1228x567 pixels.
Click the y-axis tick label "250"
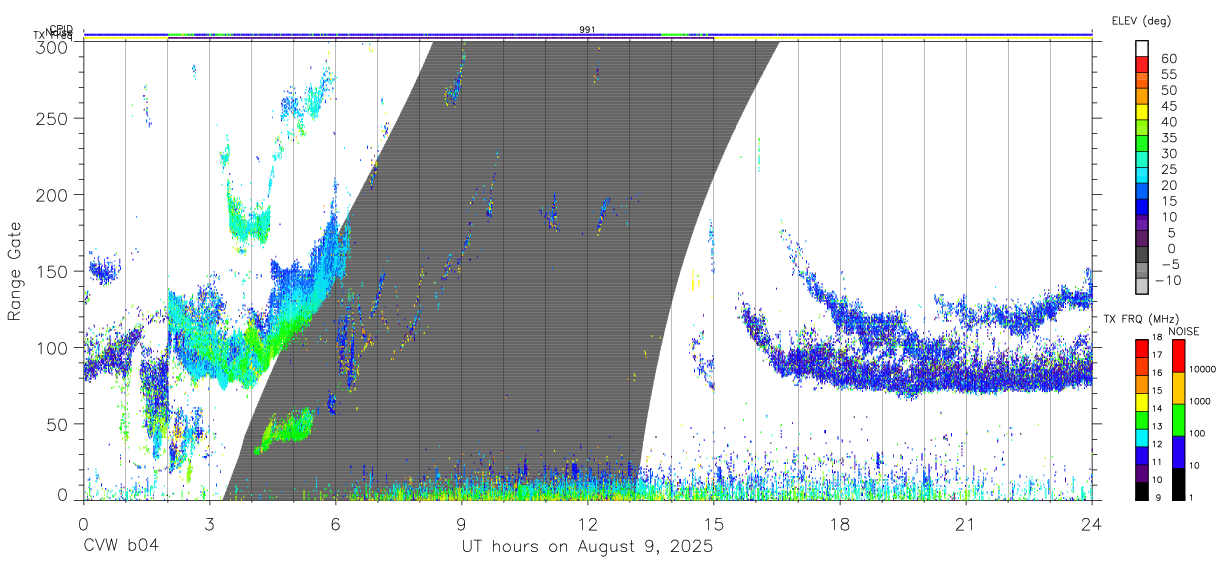pyautogui.click(x=51, y=118)
